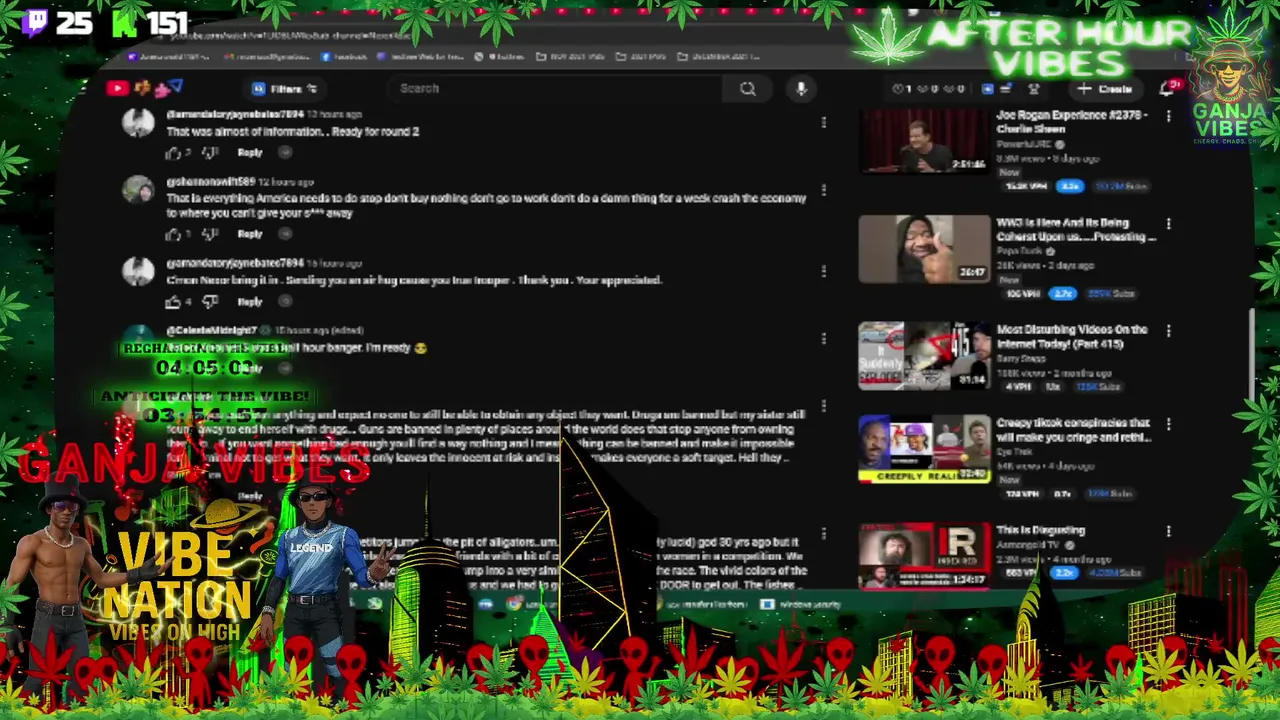
Task: Like the 'crash the economy' comment
Action: (x=173, y=234)
